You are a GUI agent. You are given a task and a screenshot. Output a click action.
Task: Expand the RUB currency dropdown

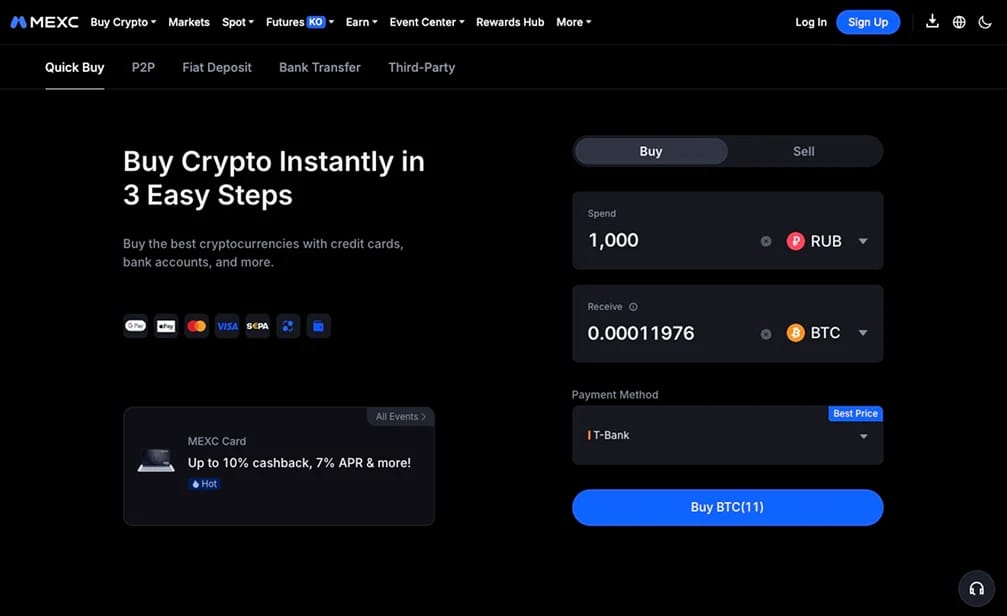[x=827, y=241]
